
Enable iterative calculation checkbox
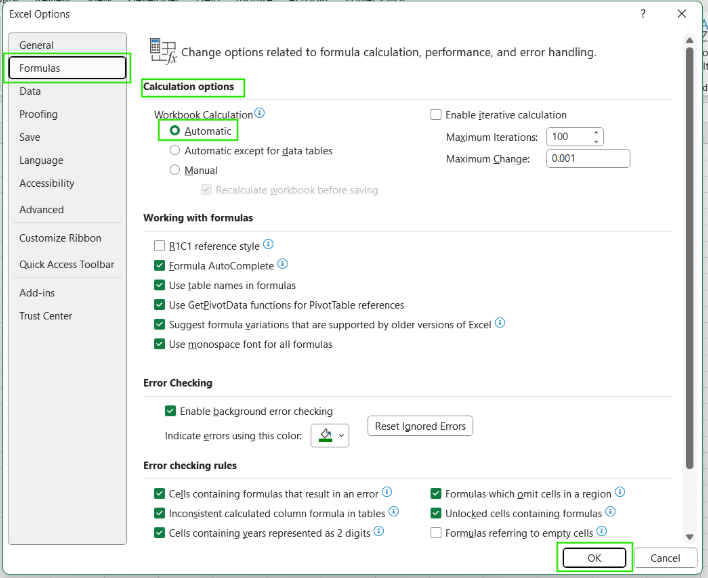pyautogui.click(x=435, y=115)
